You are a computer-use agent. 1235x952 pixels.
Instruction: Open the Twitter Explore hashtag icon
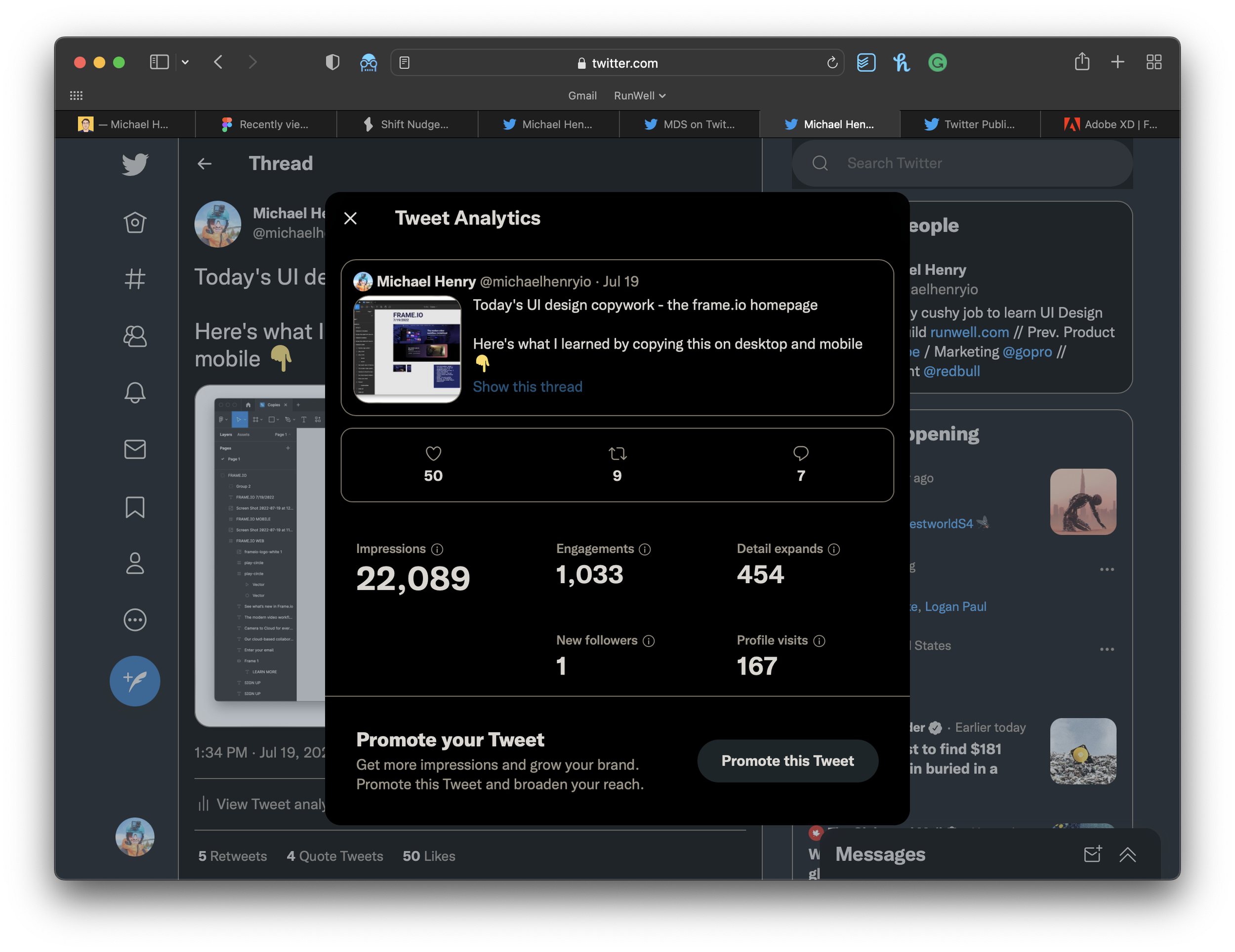[134, 278]
